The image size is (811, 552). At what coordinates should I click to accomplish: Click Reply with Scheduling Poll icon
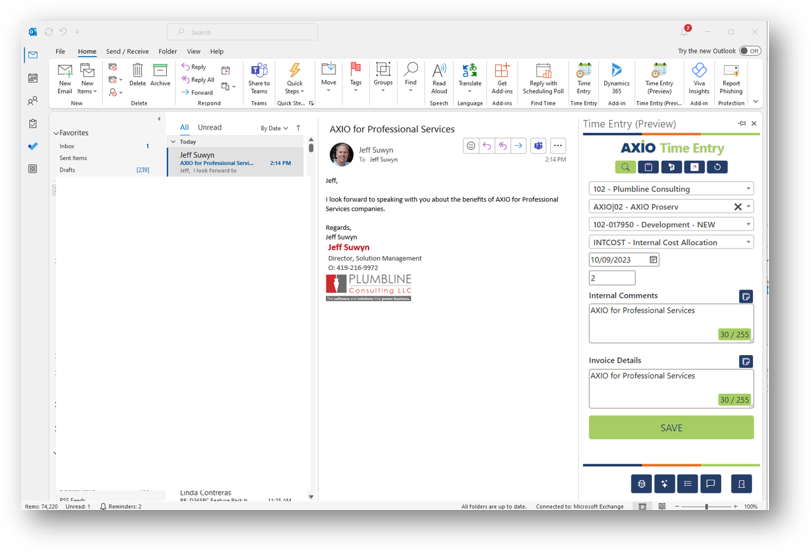point(543,79)
